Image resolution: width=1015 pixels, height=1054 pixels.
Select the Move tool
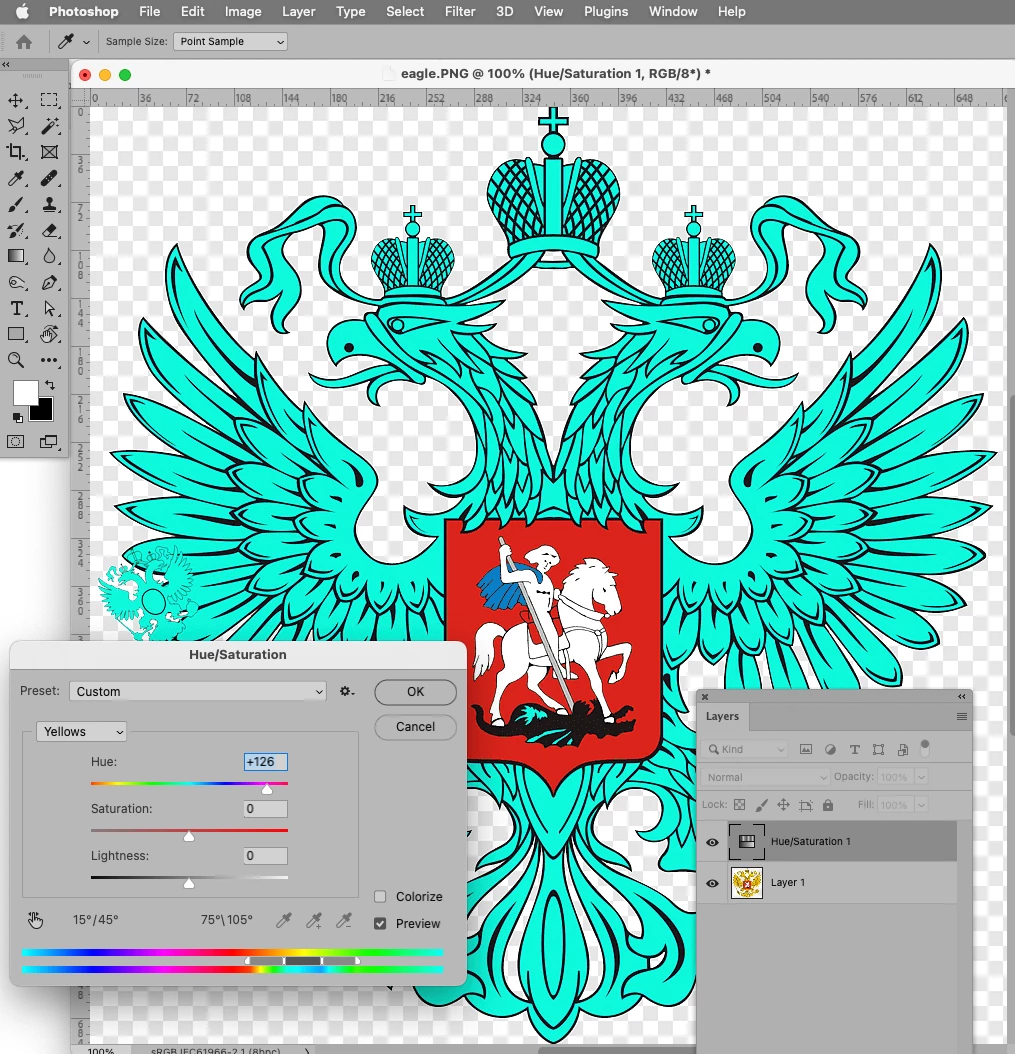point(16,100)
